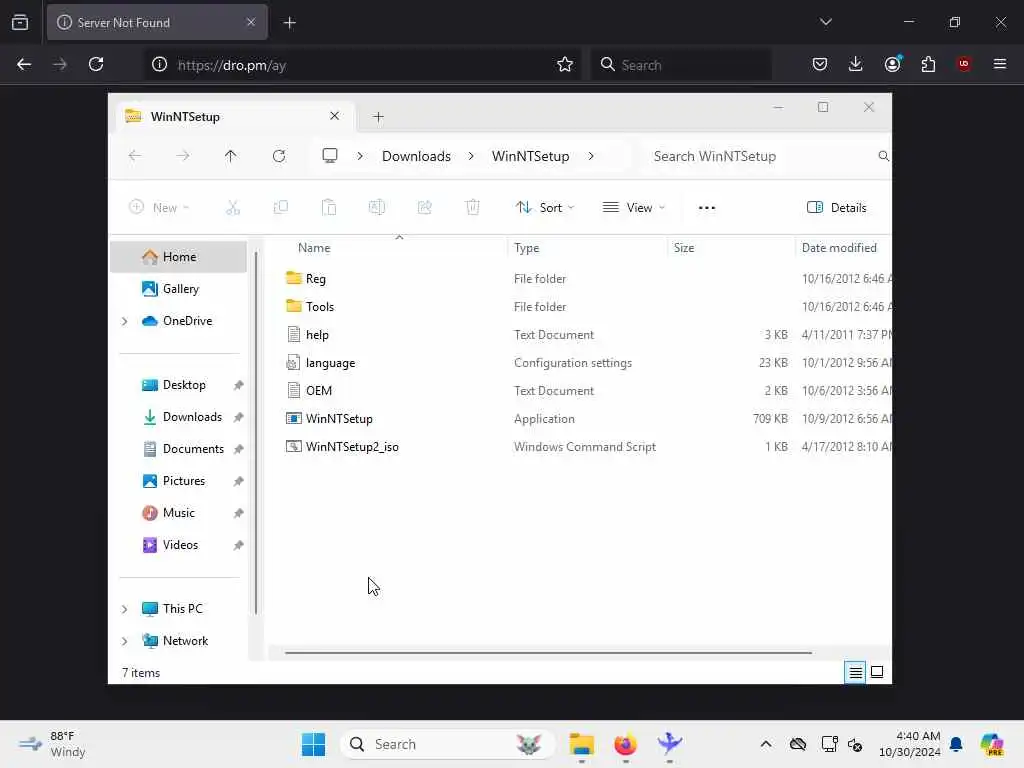Open Firefox Downloads panel icon

(x=856, y=64)
